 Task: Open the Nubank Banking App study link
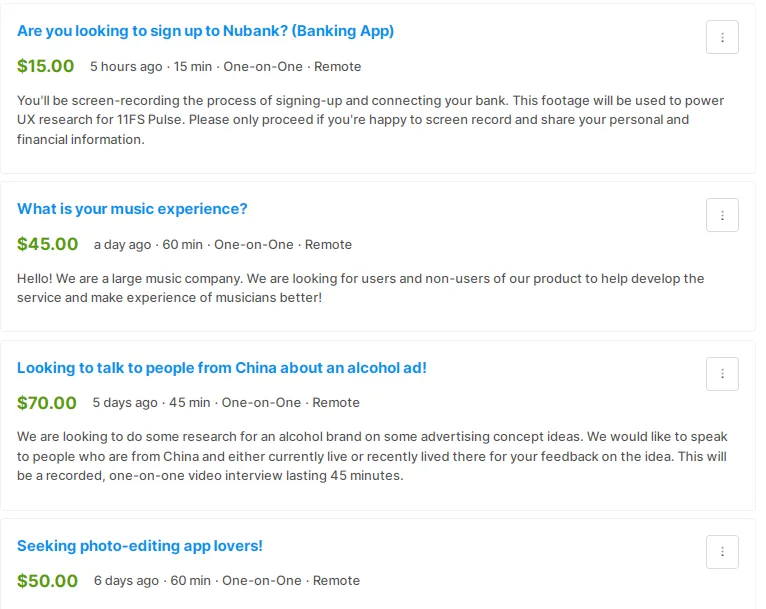[205, 31]
